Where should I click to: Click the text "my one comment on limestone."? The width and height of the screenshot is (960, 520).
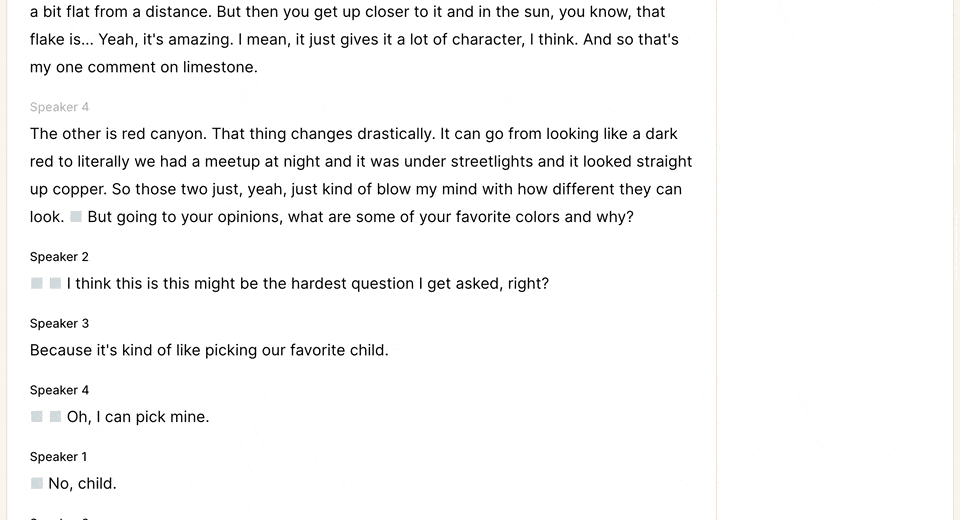144,67
